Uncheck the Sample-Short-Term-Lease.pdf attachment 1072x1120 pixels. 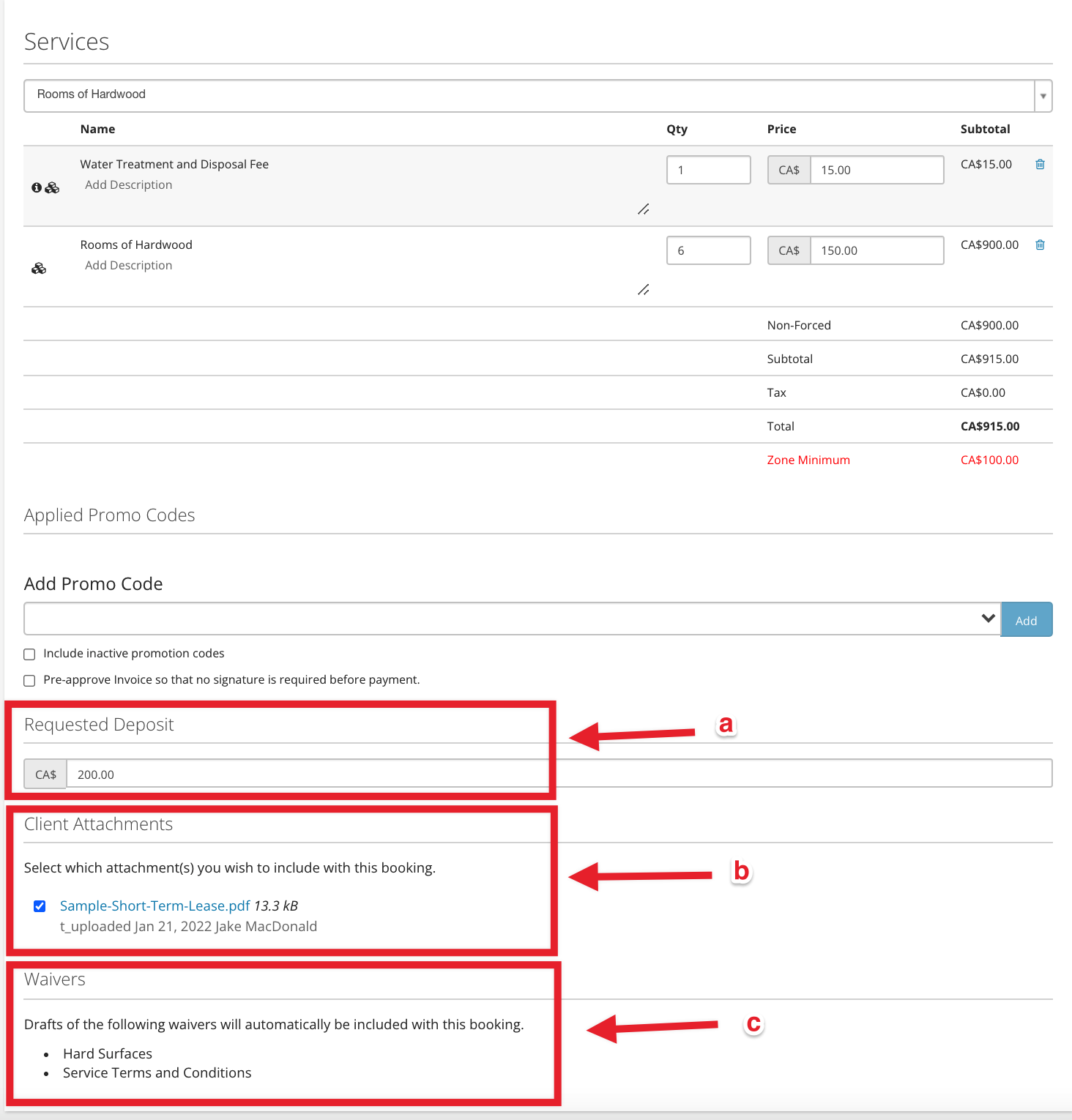pyautogui.click(x=40, y=906)
